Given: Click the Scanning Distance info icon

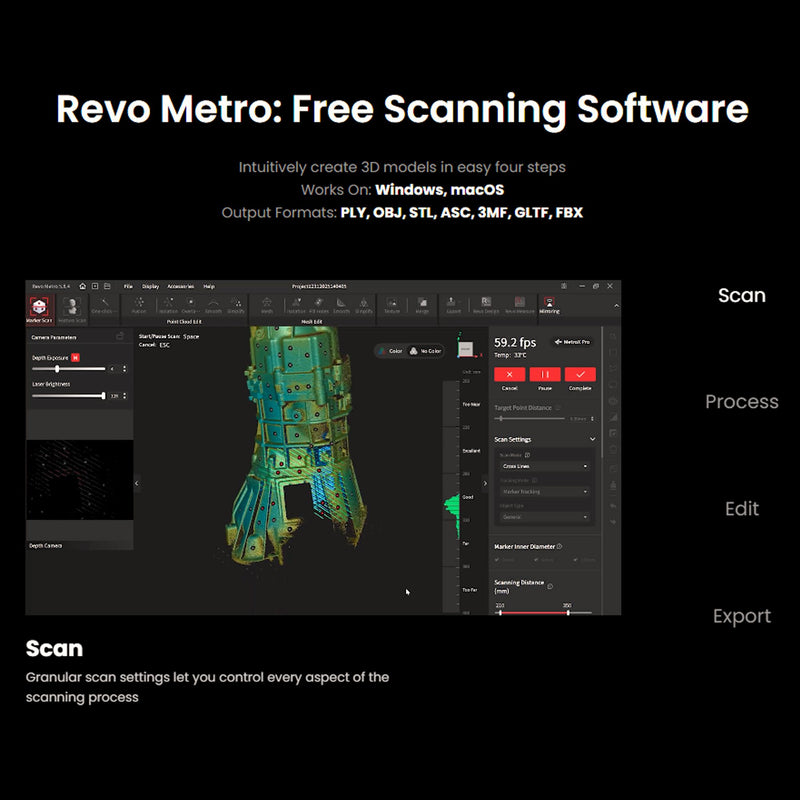Looking at the screenshot, I should click(550, 586).
